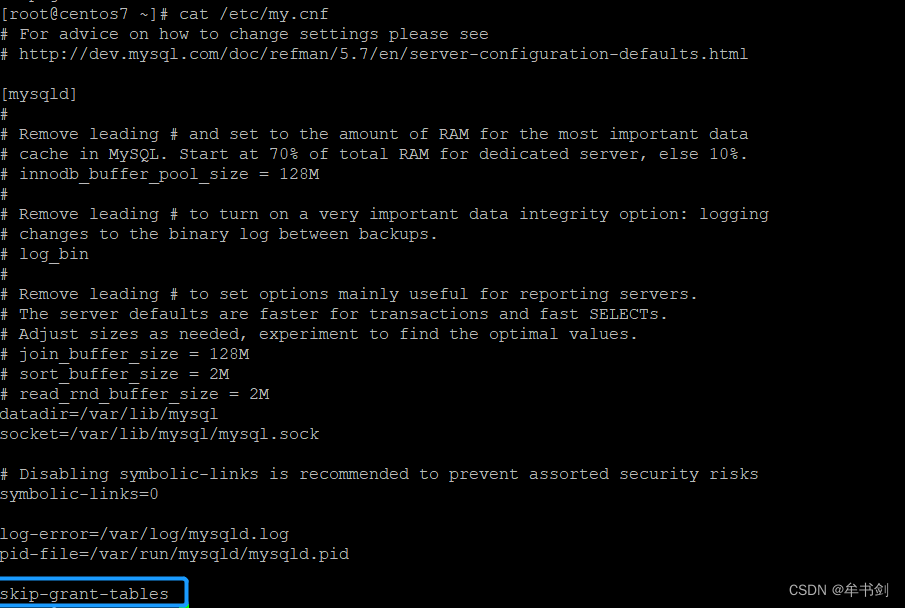This screenshot has width=905, height=608.
Task: Click the MySQL refman URL in comments
Action: click(383, 54)
